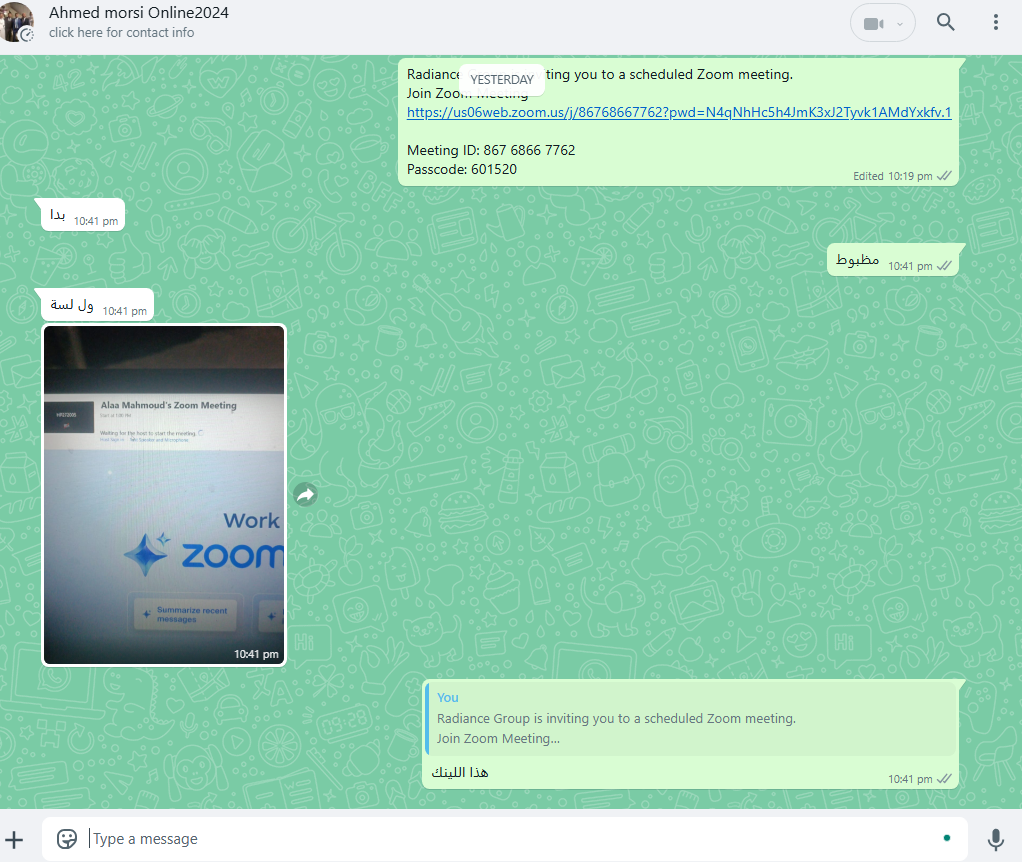Start a video call with the contact
Viewport: 1022px width, 862px height.
coord(873,23)
